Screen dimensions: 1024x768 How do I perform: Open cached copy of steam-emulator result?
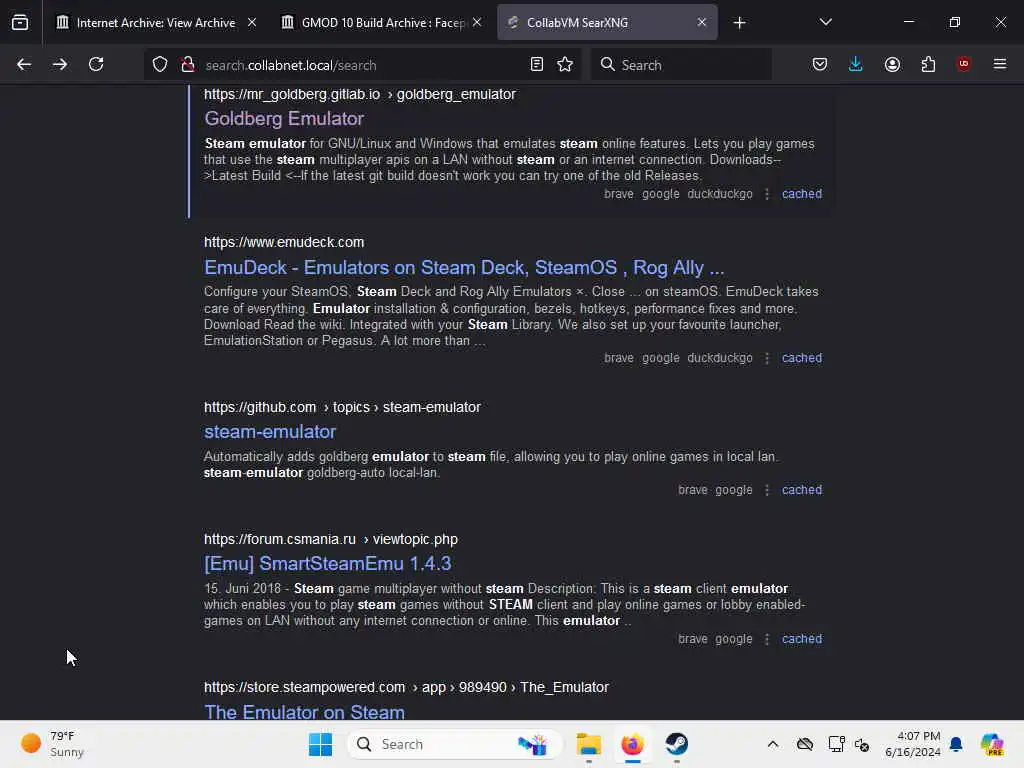pos(802,490)
